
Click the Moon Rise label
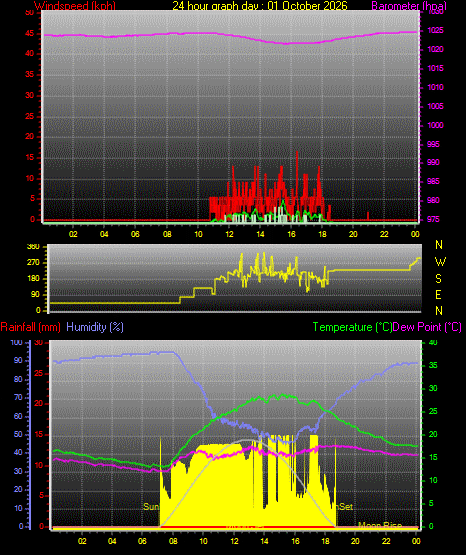(380, 526)
